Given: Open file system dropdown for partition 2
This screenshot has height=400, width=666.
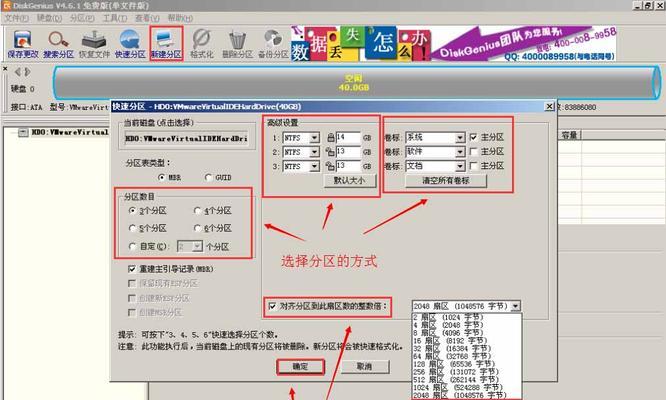Looking at the screenshot, I should coord(314,152).
